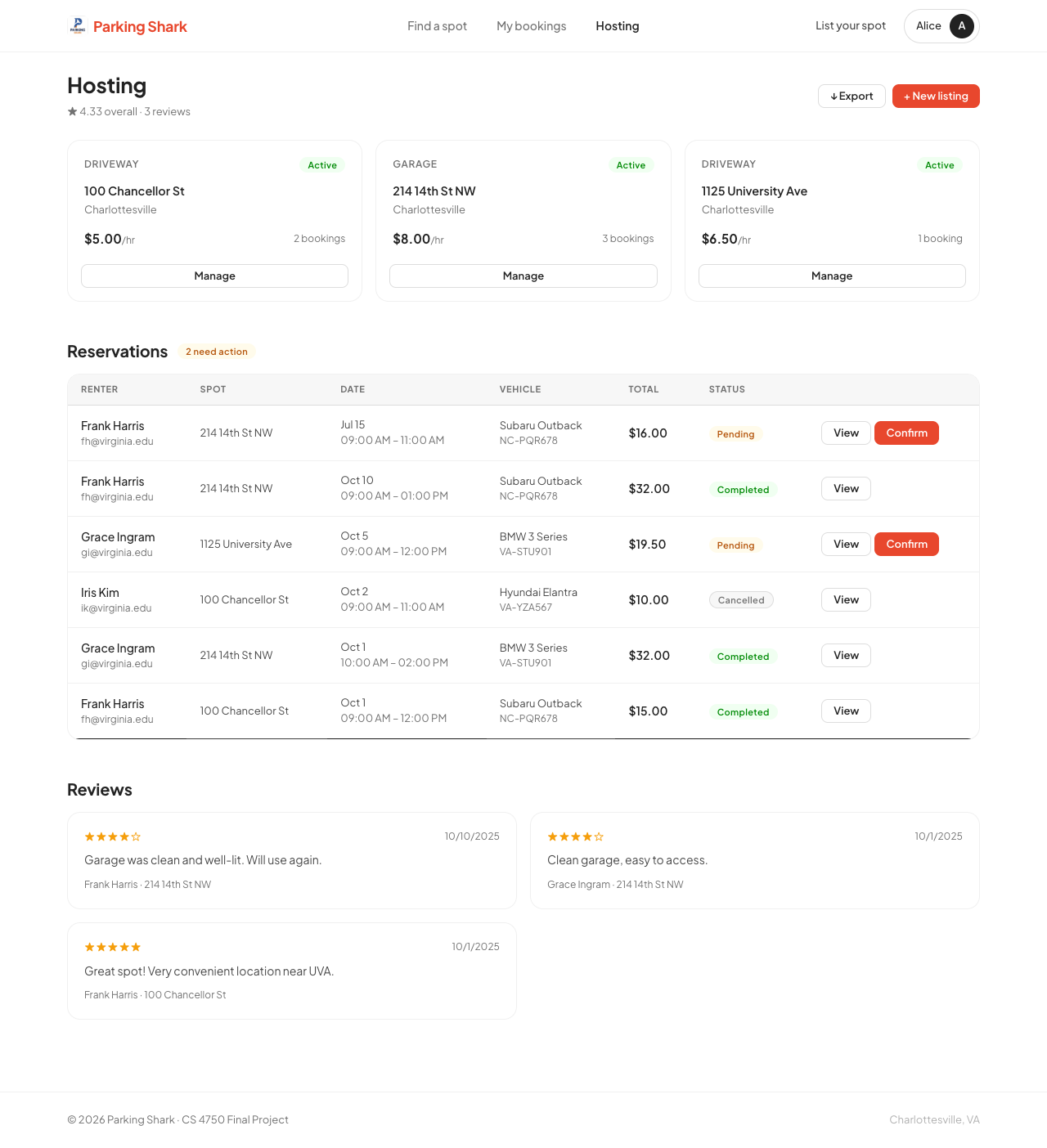
Task: Click the $8.00/hr price
Action: (x=418, y=239)
